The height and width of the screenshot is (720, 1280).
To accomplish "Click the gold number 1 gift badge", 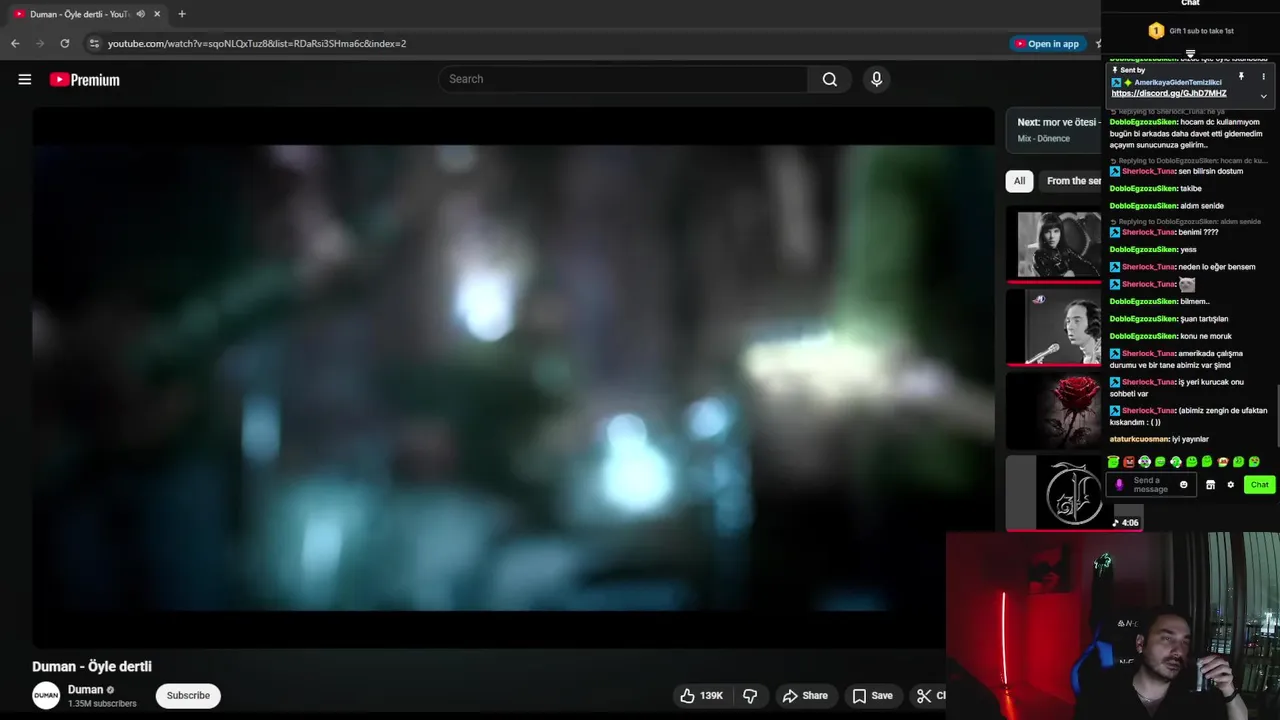I will [1156, 31].
